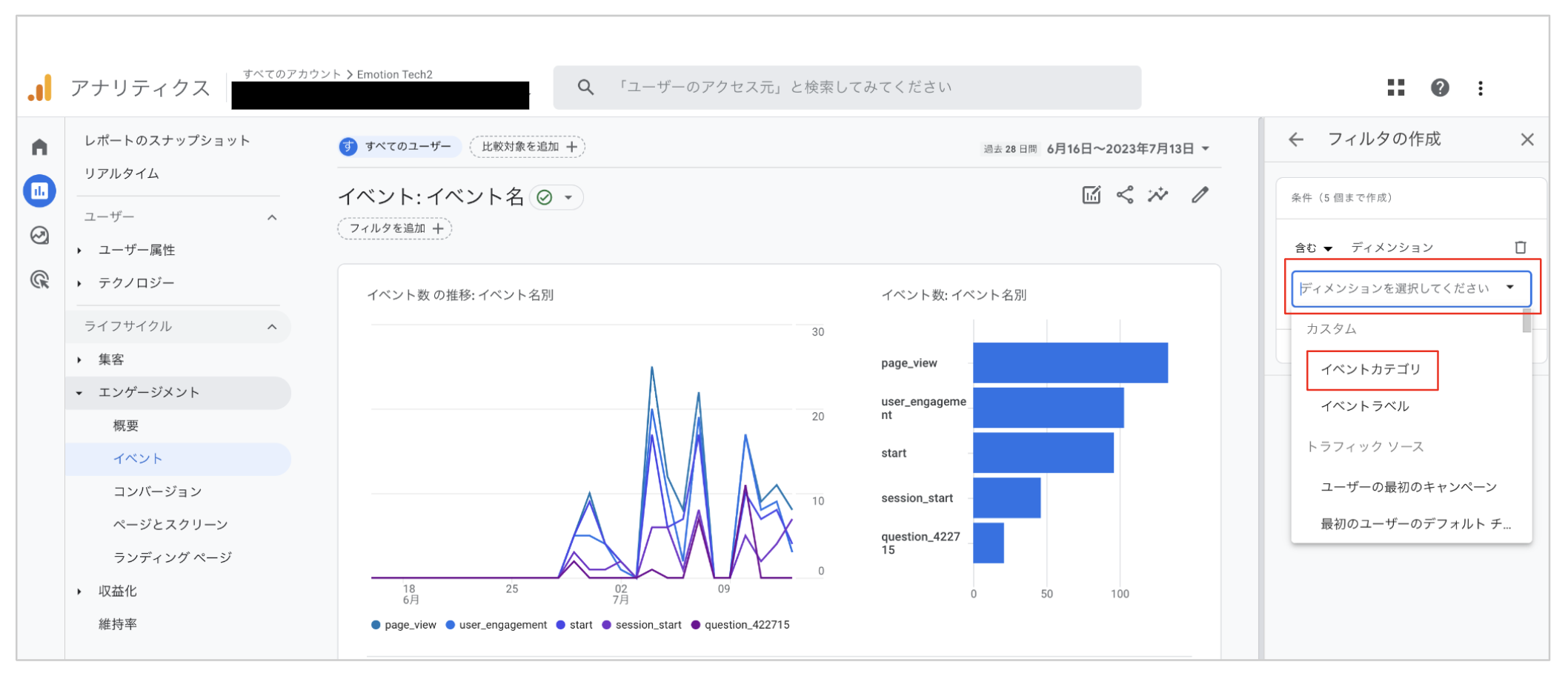Expand テクノロジー tree item
Screen dimensions: 1568x682
point(79,283)
